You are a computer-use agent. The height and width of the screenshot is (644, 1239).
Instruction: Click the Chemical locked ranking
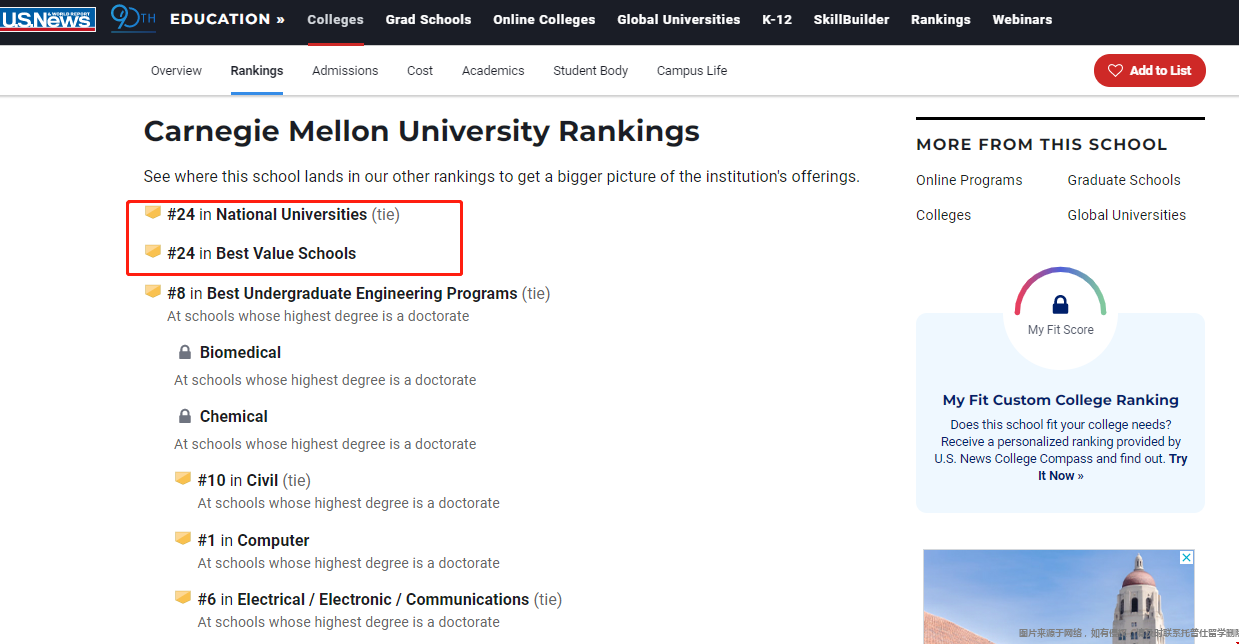click(234, 416)
